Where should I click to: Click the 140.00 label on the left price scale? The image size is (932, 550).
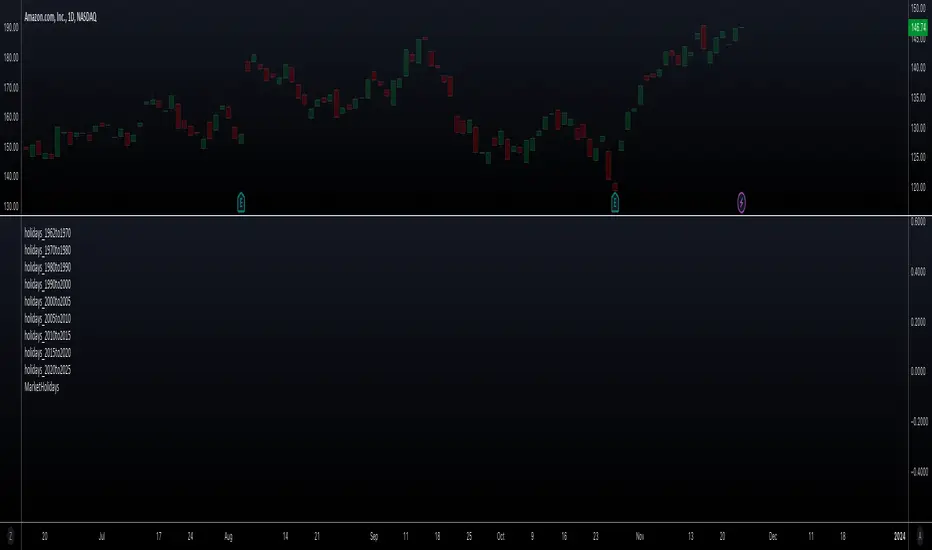point(11,177)
